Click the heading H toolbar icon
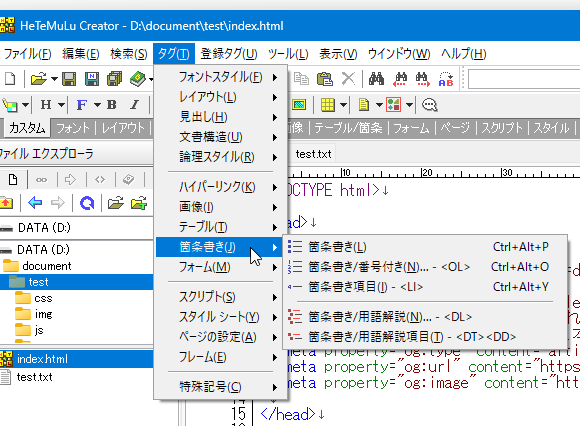The image size is (580, 426). click(46, 105)
